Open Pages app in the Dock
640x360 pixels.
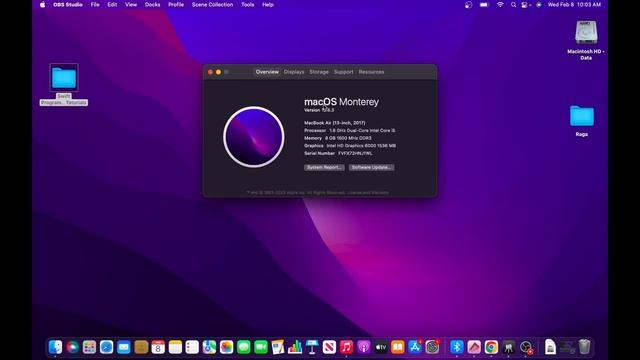278,347
